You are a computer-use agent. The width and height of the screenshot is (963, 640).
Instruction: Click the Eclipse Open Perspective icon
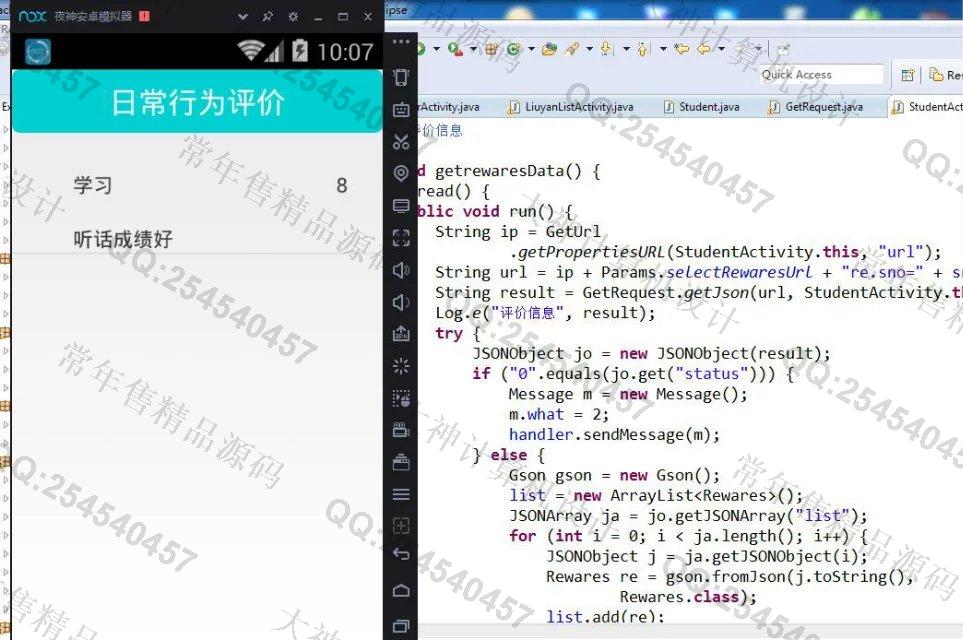(908, 75)
